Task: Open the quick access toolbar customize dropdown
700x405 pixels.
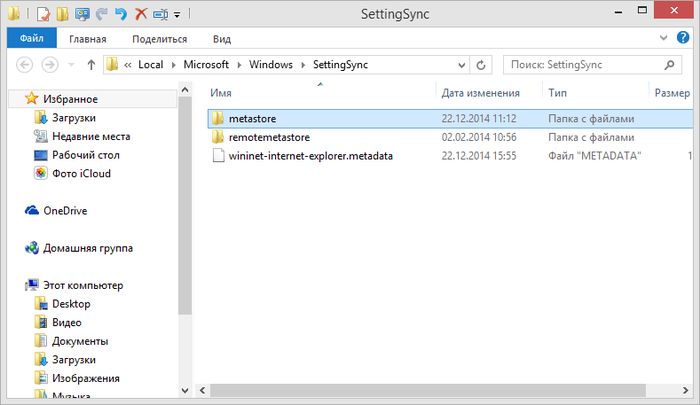Action: click(x=177, y=16)
